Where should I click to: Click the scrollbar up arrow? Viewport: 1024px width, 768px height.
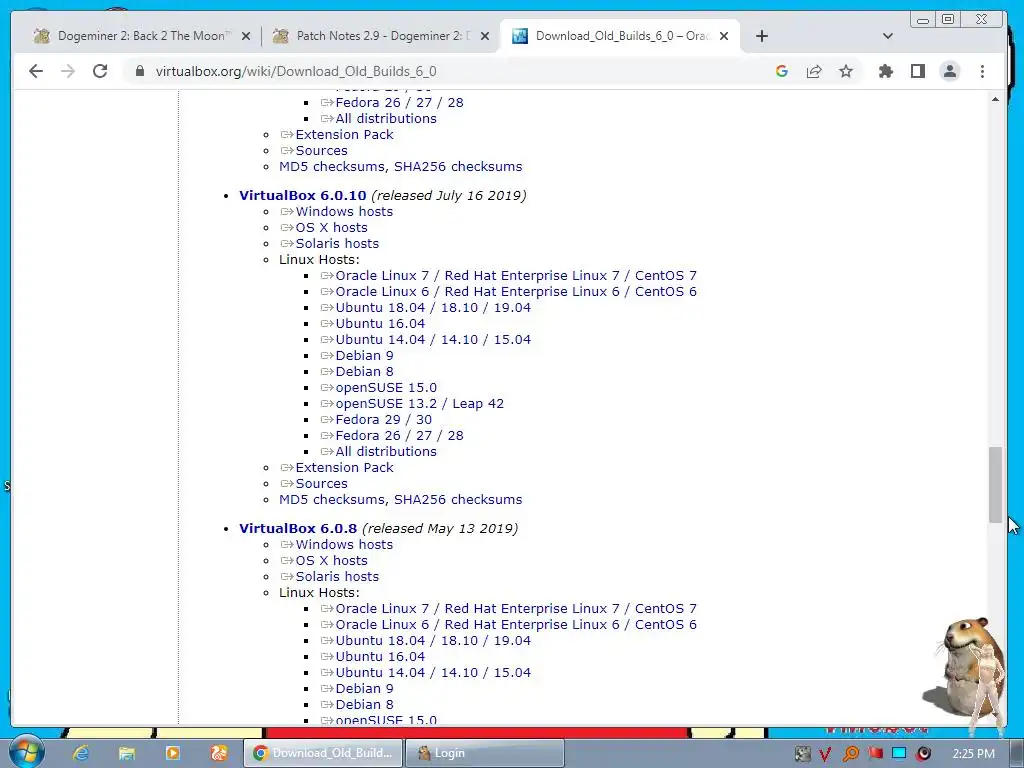tap(995, 99)
